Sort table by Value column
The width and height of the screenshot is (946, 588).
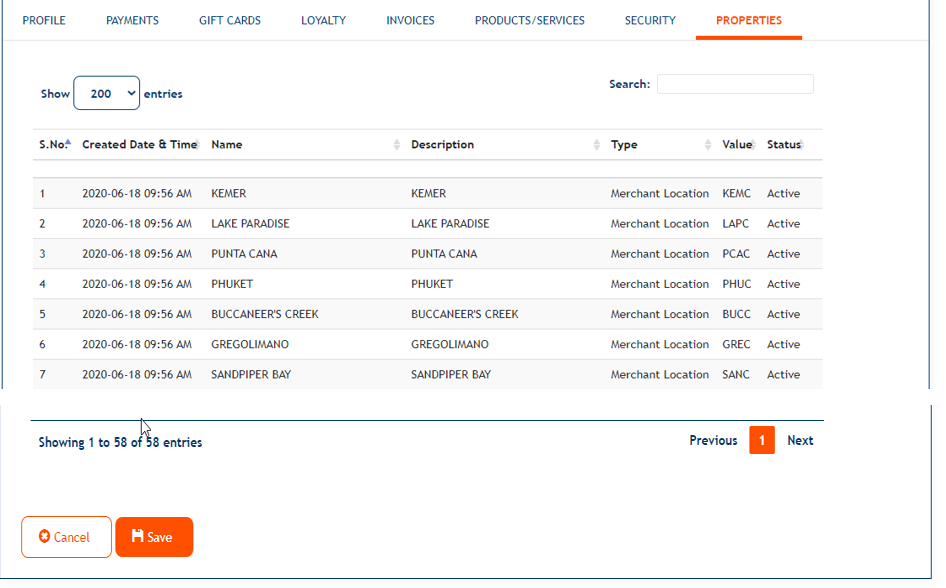[x=736, y=145]
